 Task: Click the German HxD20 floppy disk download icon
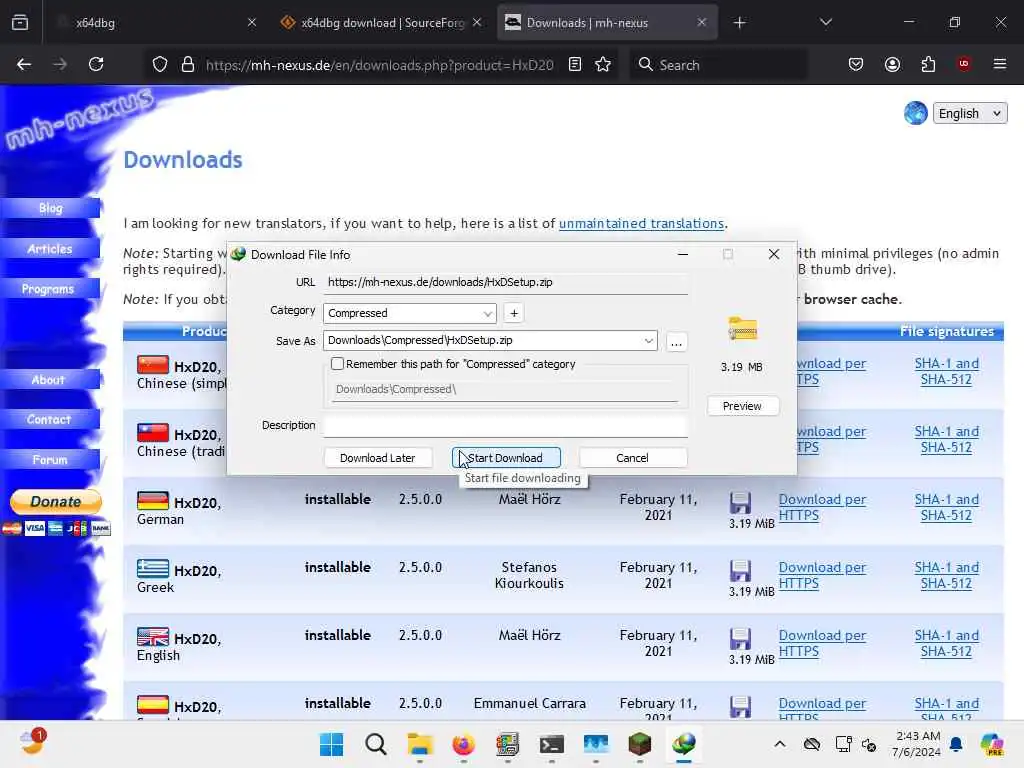[740, 503]
